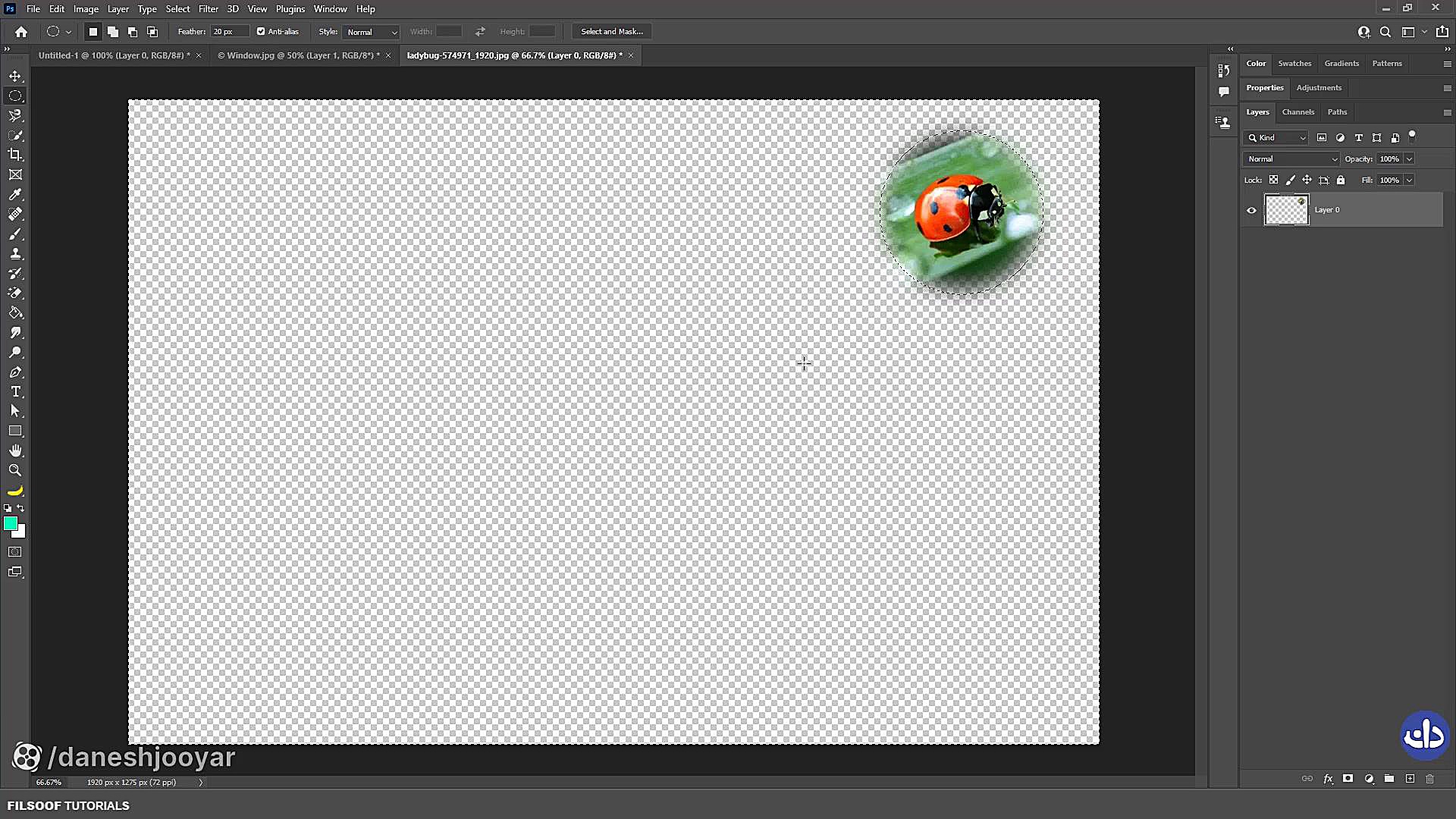Create a new layer
Image resolution: width=1456 pixels, height=819 pixels.
click(1410, 779)
